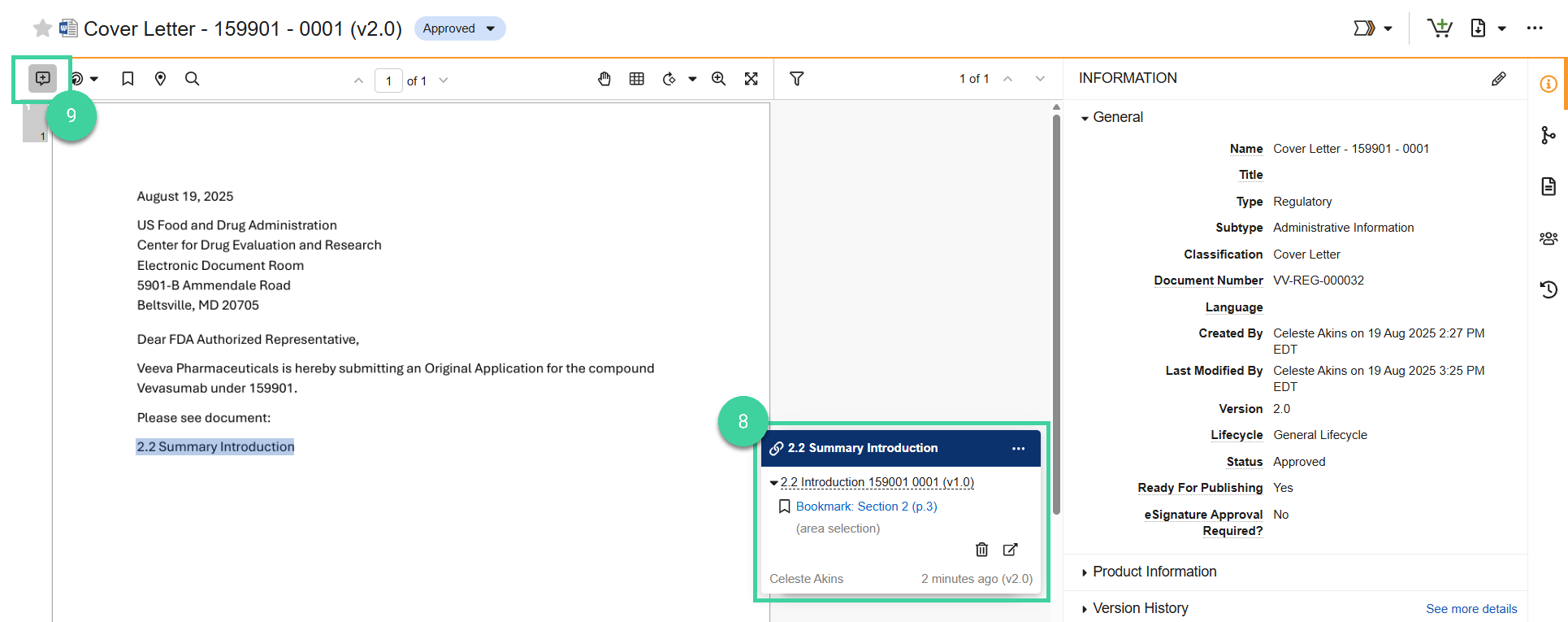
Task: Open the sharing settings people icon
Action: pos(1549,238)
